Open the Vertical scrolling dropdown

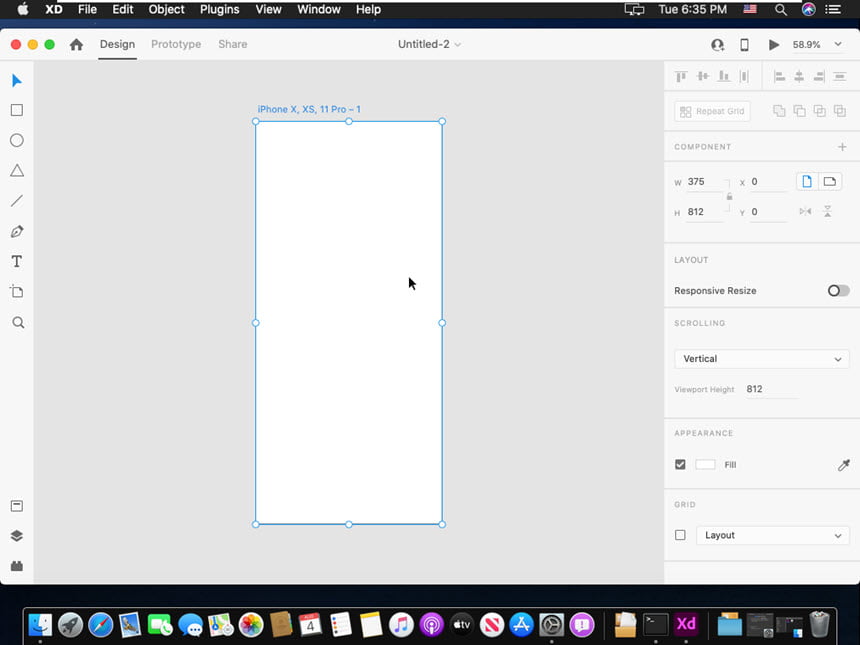click(762, 359)
